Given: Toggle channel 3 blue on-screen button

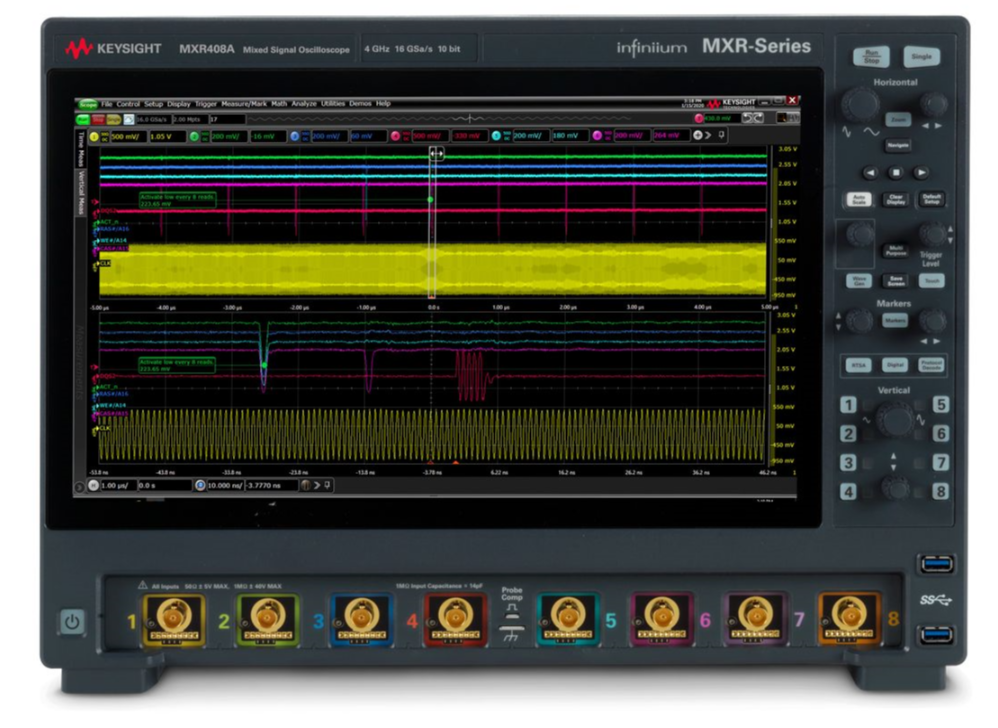Looking at the screenshot, I should (x=295, y=136).
